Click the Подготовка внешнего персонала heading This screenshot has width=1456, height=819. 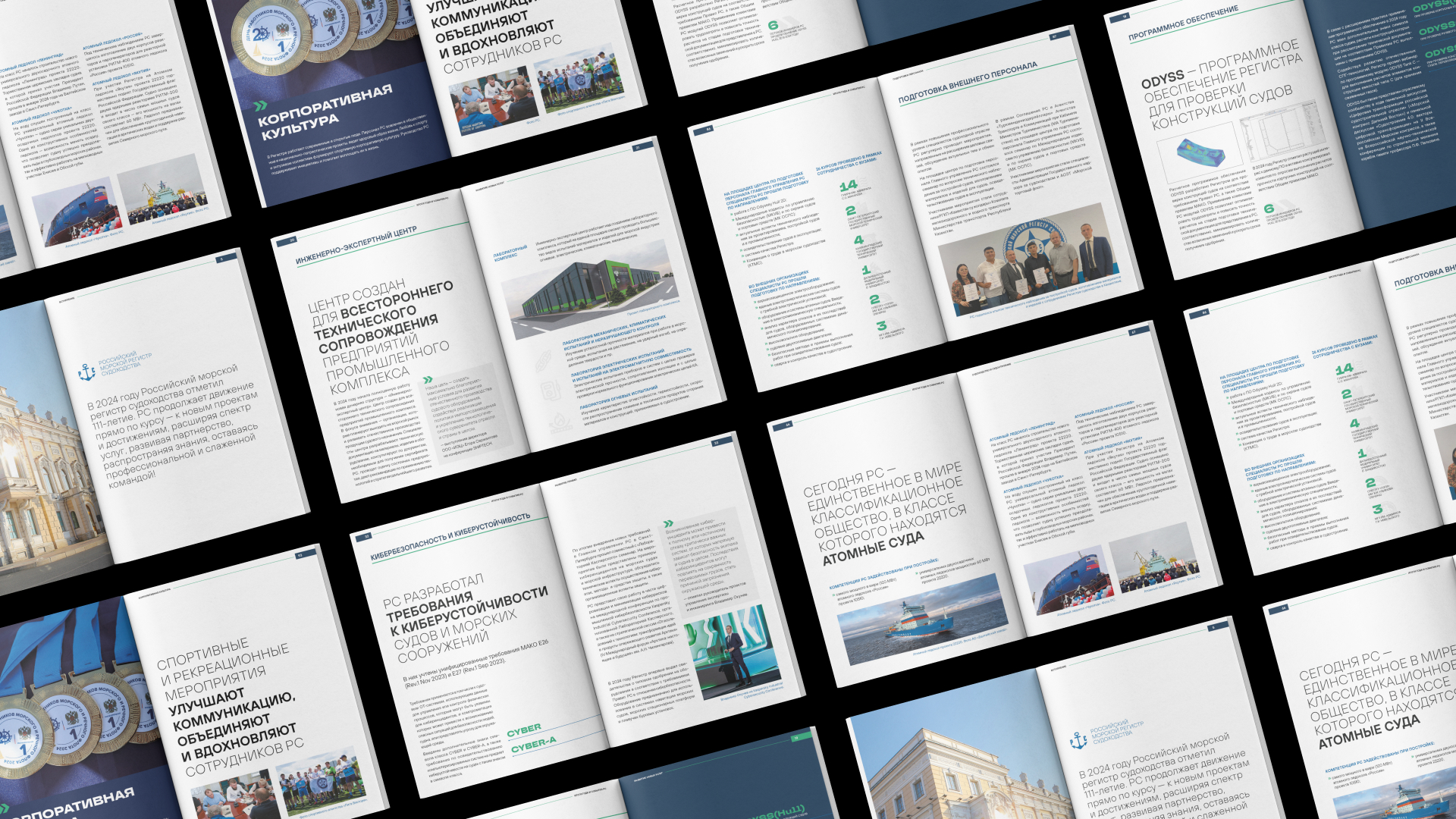click(x=967, y=83)
